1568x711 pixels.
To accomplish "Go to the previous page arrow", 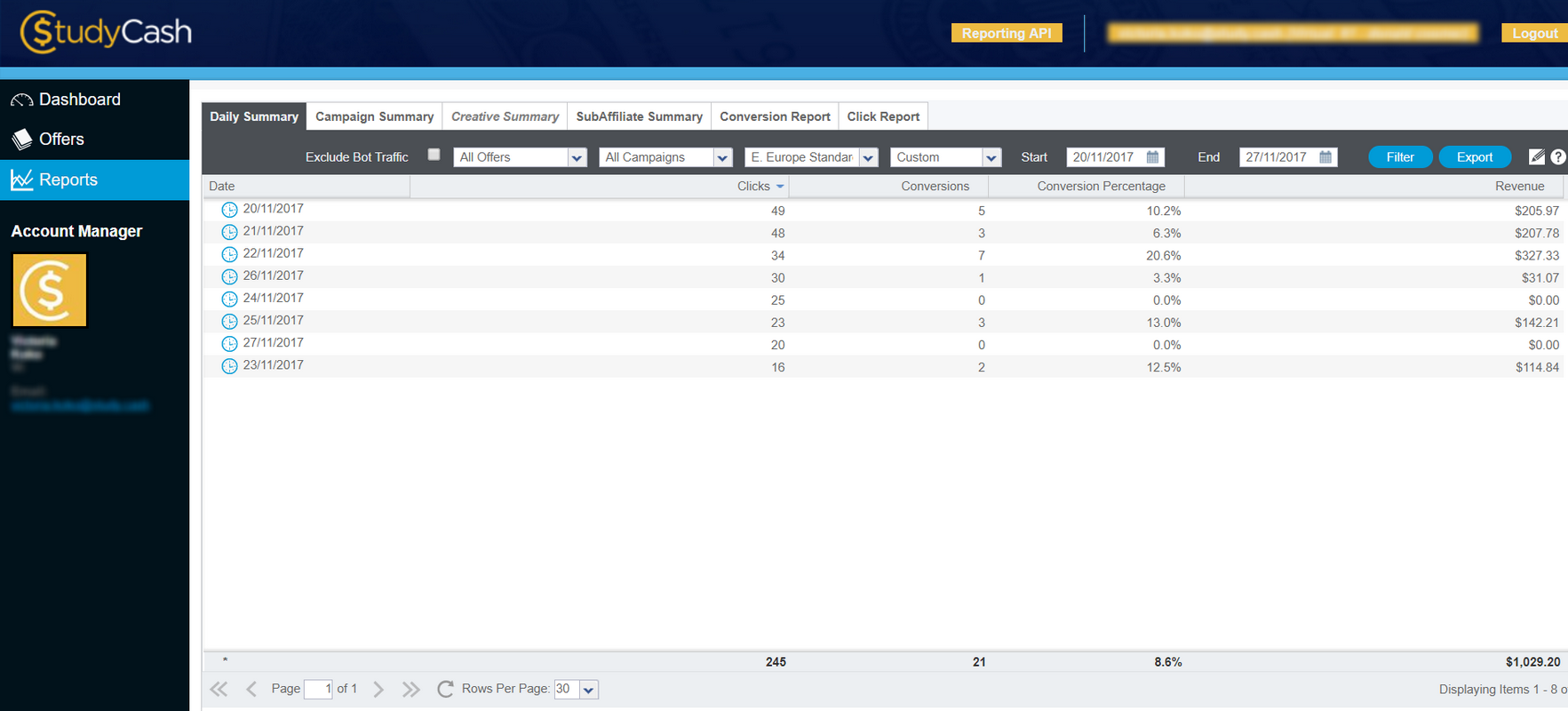I will pos(251,689).
